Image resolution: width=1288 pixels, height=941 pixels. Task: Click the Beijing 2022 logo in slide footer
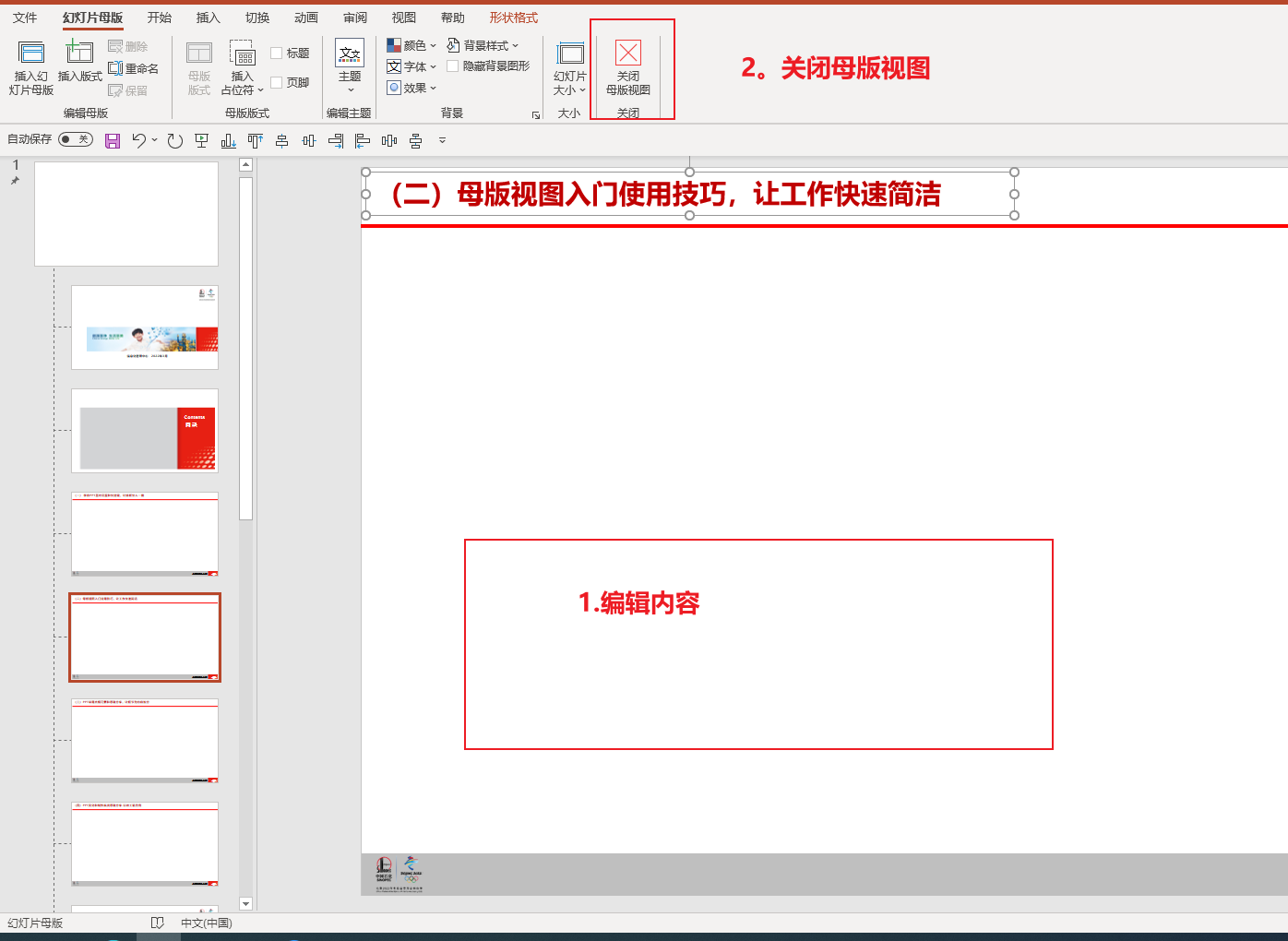pos(411,870)
